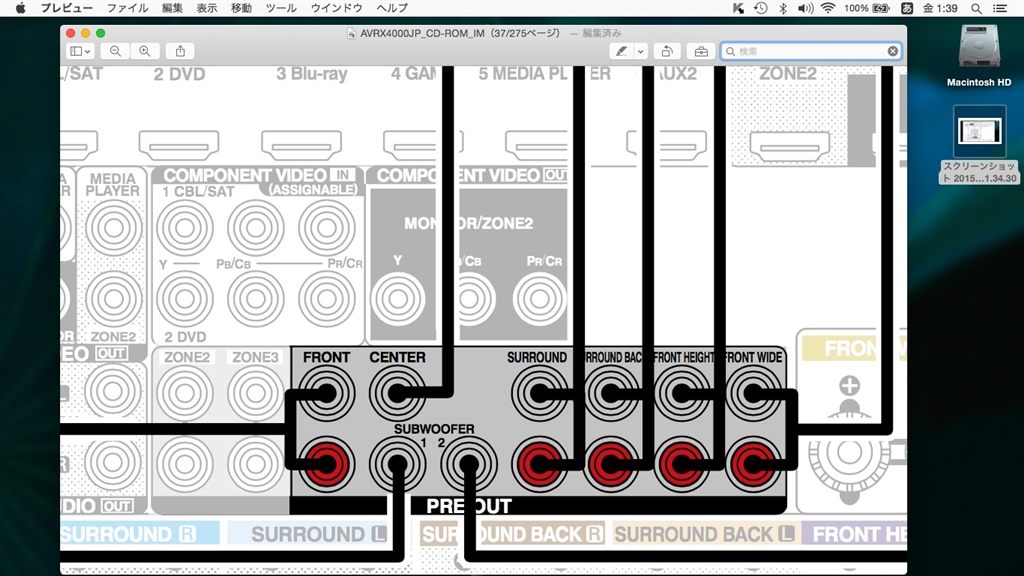This screenshot has height=576, width=1024.
Task: Open Time Machine menu bar icon
Action: 761,8
